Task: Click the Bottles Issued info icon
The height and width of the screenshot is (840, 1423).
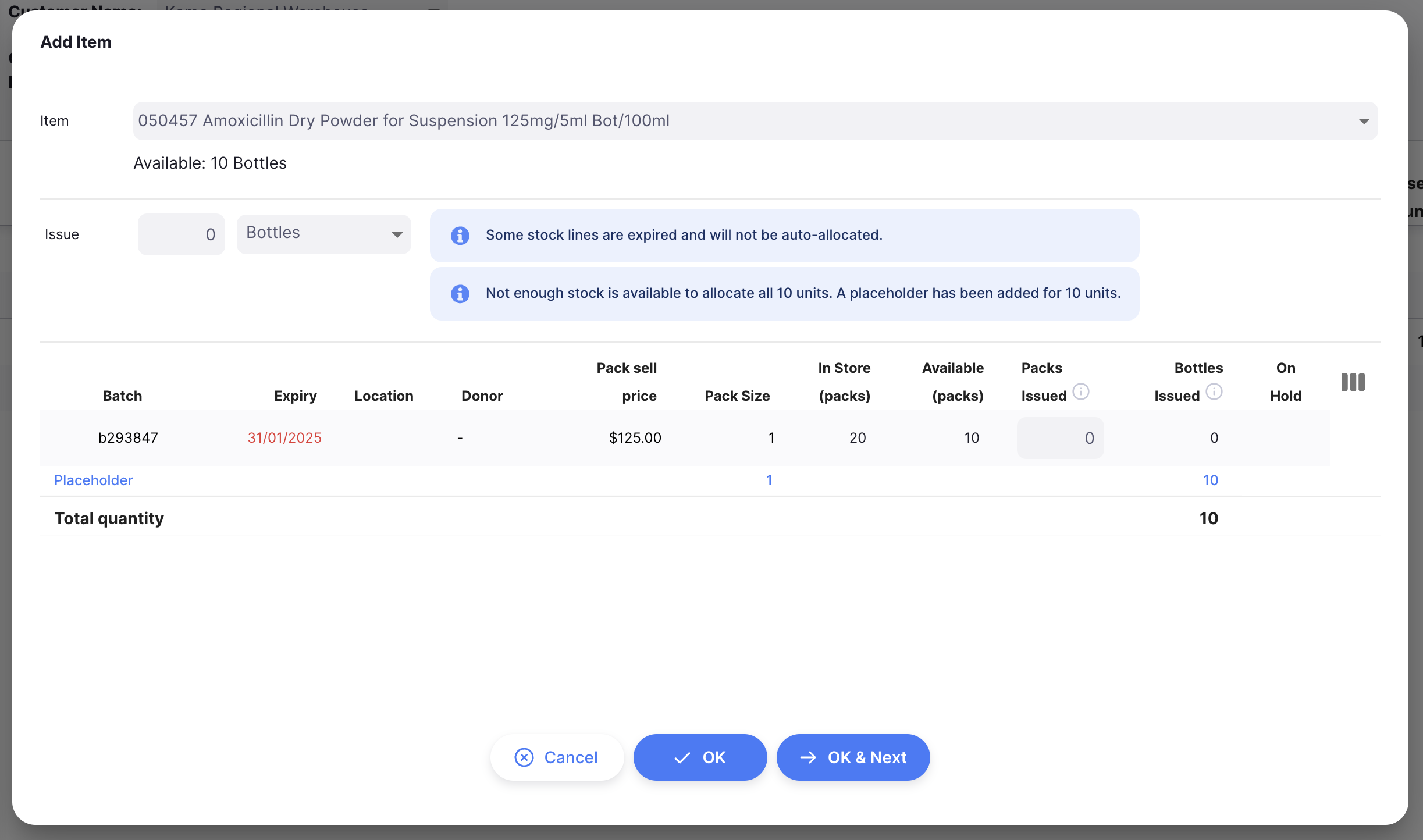Action: point(1214,392)
